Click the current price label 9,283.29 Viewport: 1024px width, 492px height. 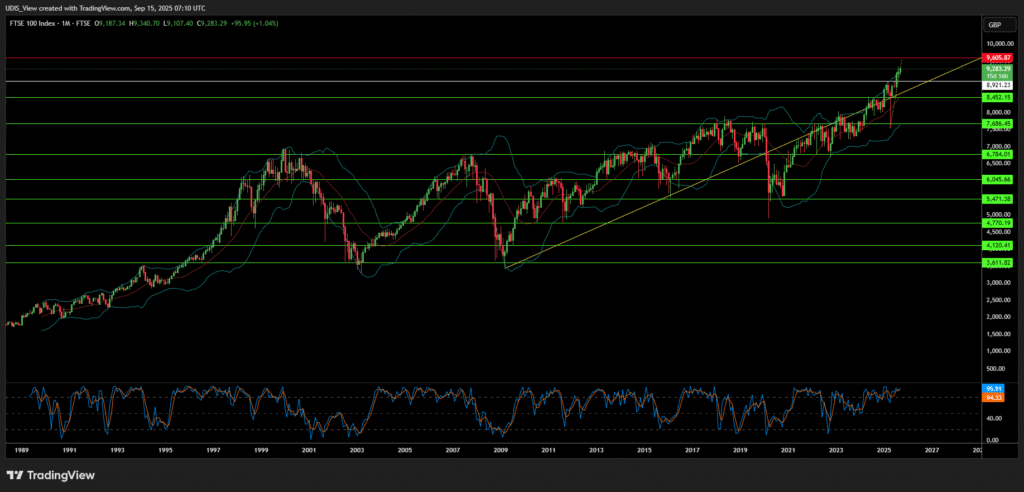(x=999, y=69)
